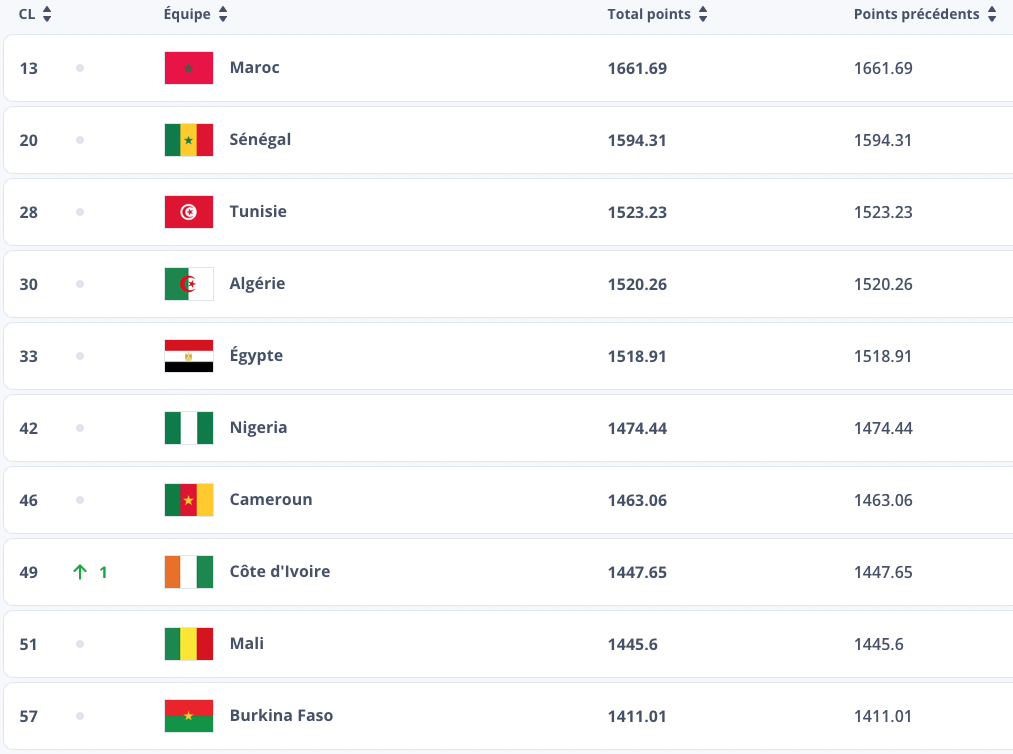
Task: Click the Burkina Faso flag icon
Action: 188,716
